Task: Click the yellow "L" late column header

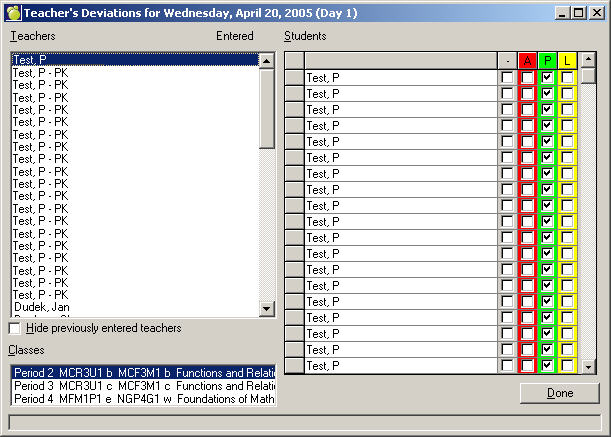Action: pos(567,61)
